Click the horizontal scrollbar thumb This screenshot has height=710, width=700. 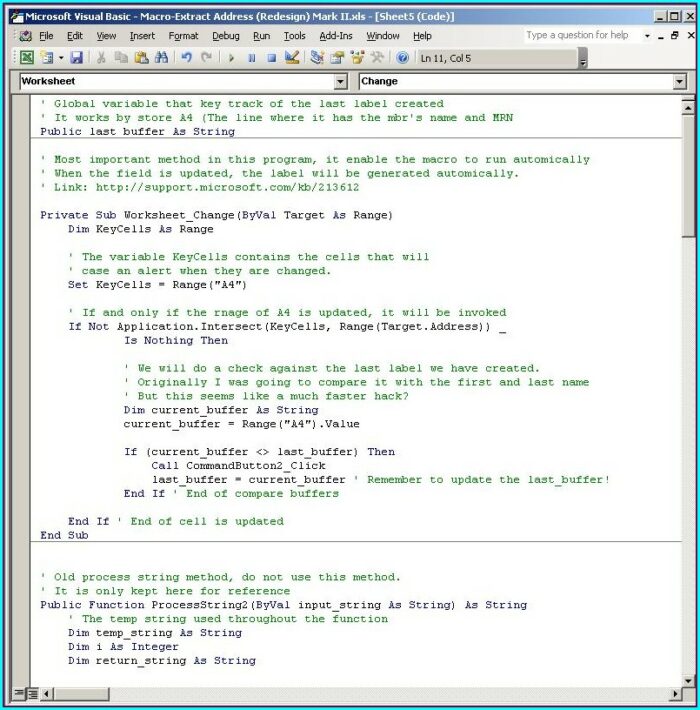pyautogui.click(x=81, y=693)
